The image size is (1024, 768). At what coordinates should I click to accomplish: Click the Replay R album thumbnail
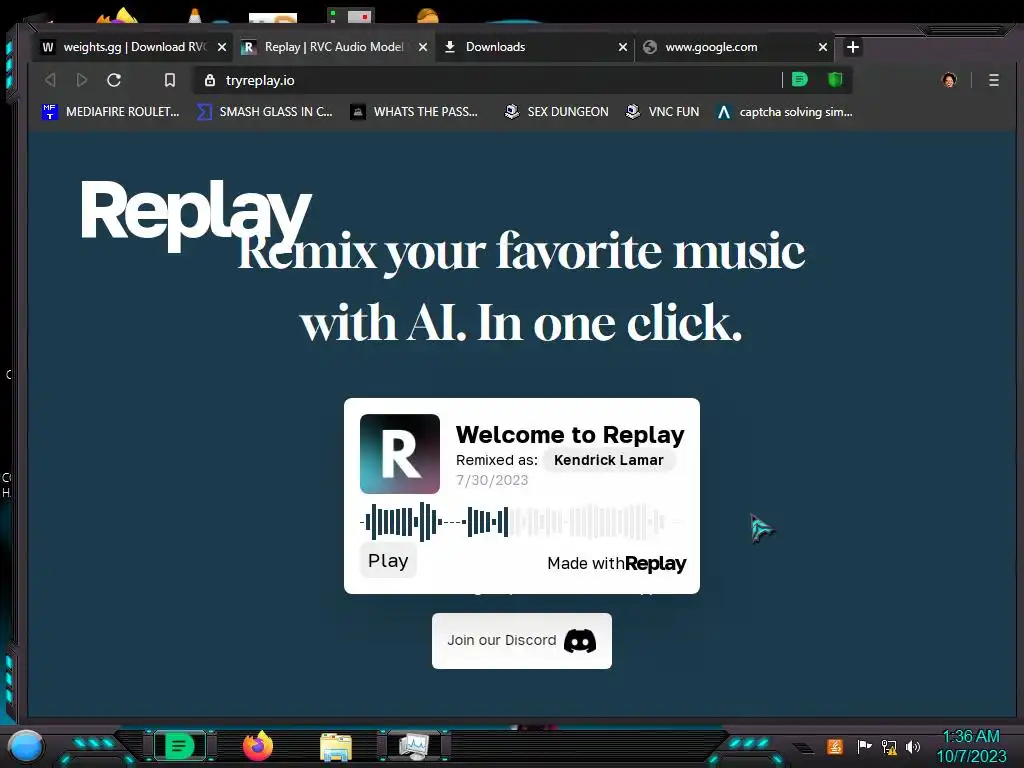coord(400,454)
